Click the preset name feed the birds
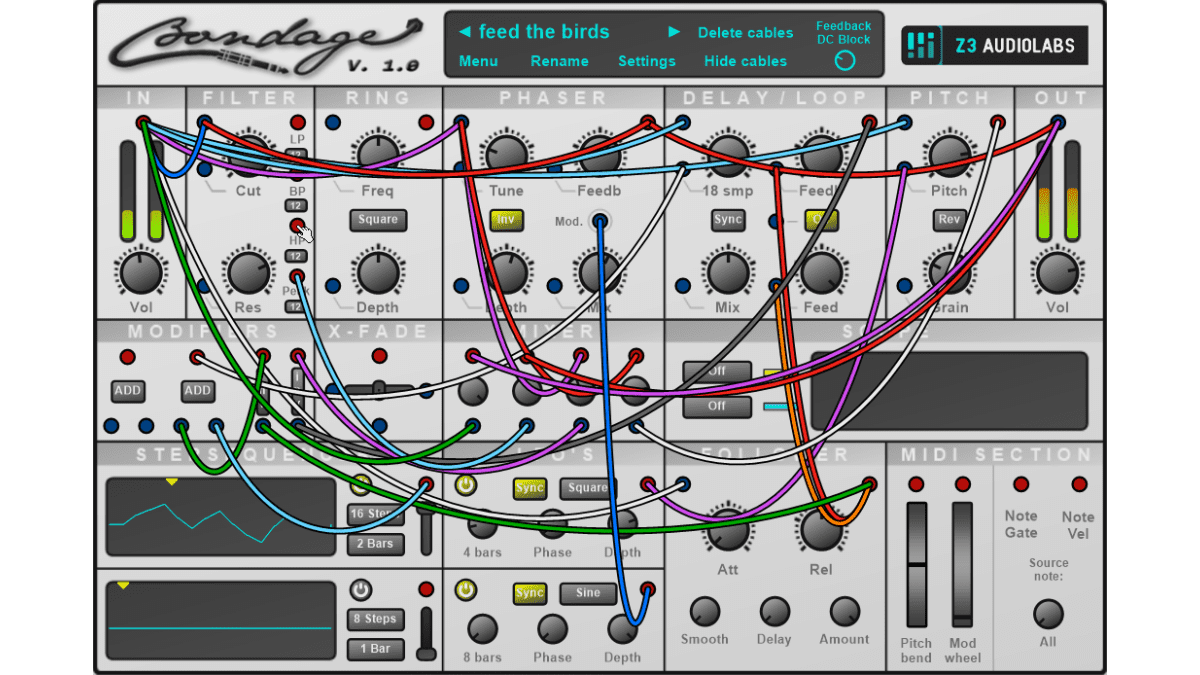Image resolution: width=1200 pixels, height=675 pixels. [x=544, y=32]
